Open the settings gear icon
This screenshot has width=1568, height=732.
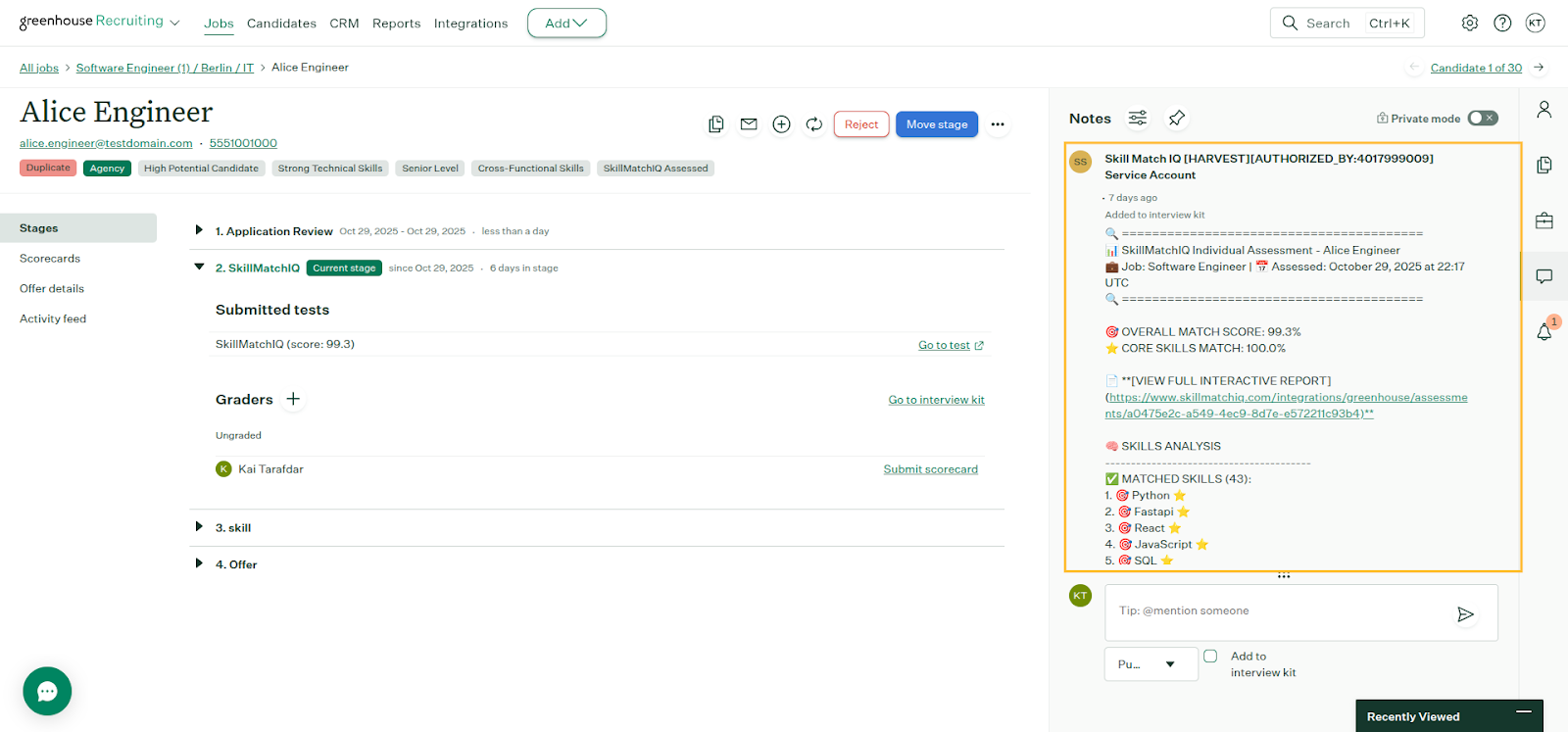tap(1469, 24)
